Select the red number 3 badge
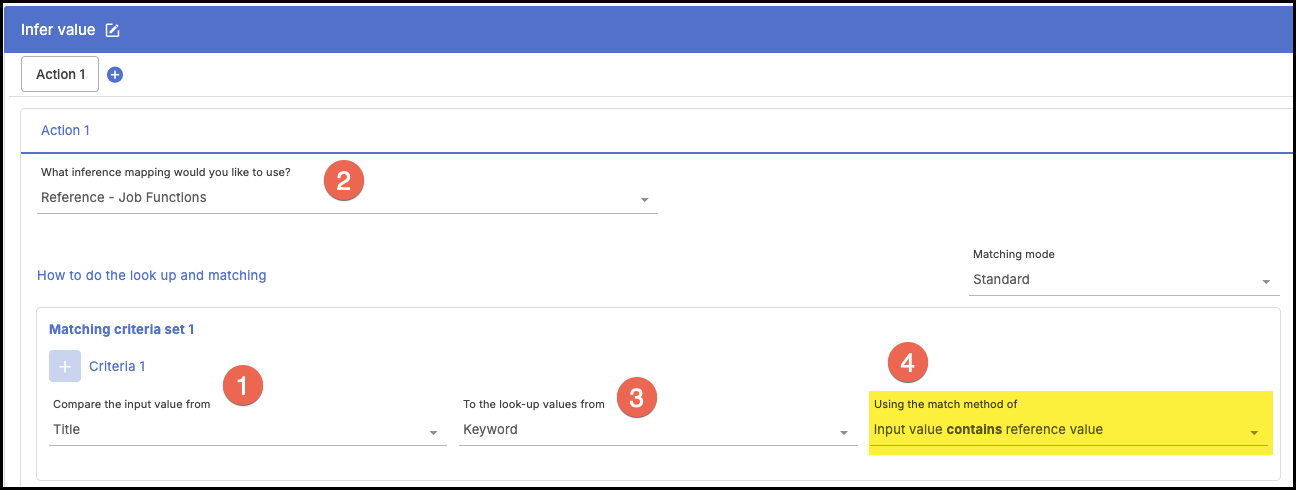The image size is (1296, 490). point(636,398)
